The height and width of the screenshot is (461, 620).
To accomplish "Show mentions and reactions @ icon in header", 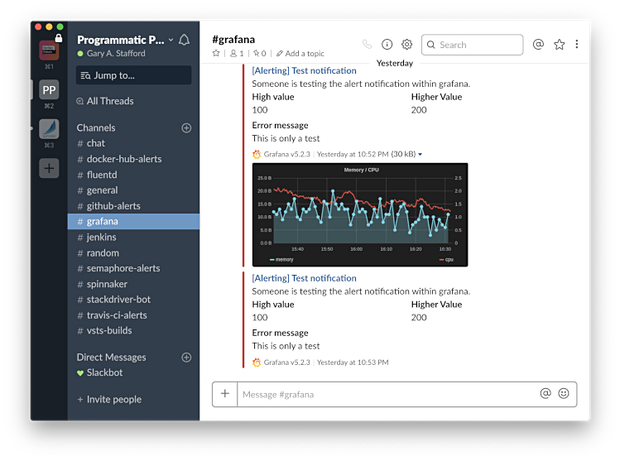I will tap(538, 44).
